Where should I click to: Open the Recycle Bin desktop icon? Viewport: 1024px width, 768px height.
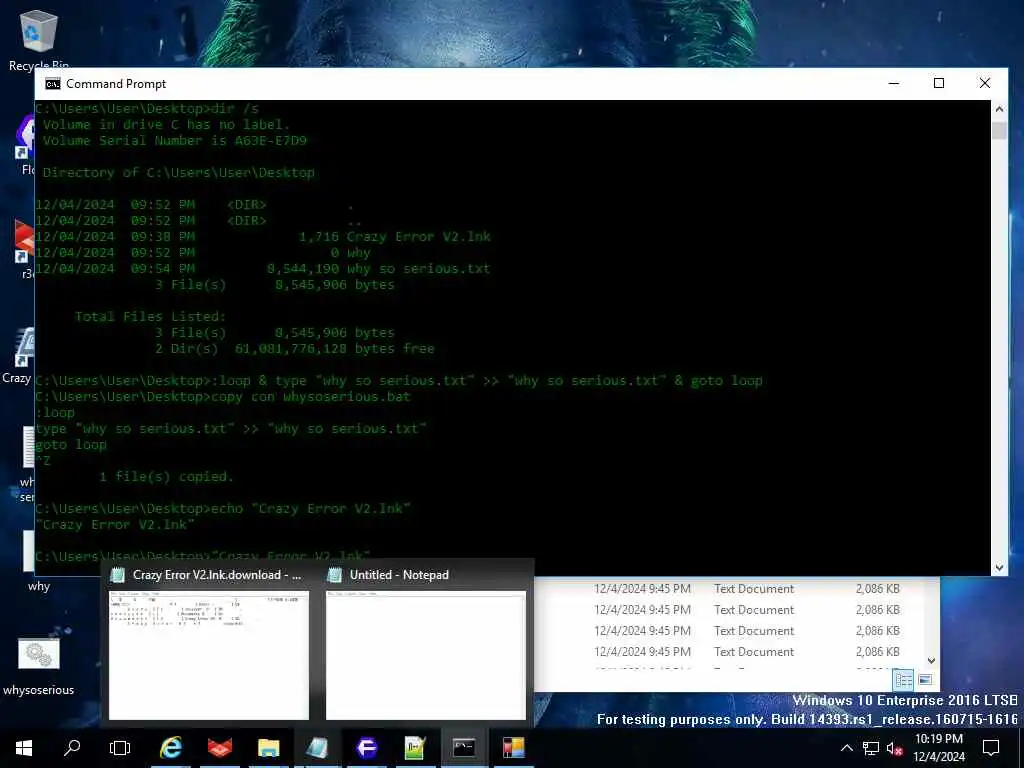[39, 39]
